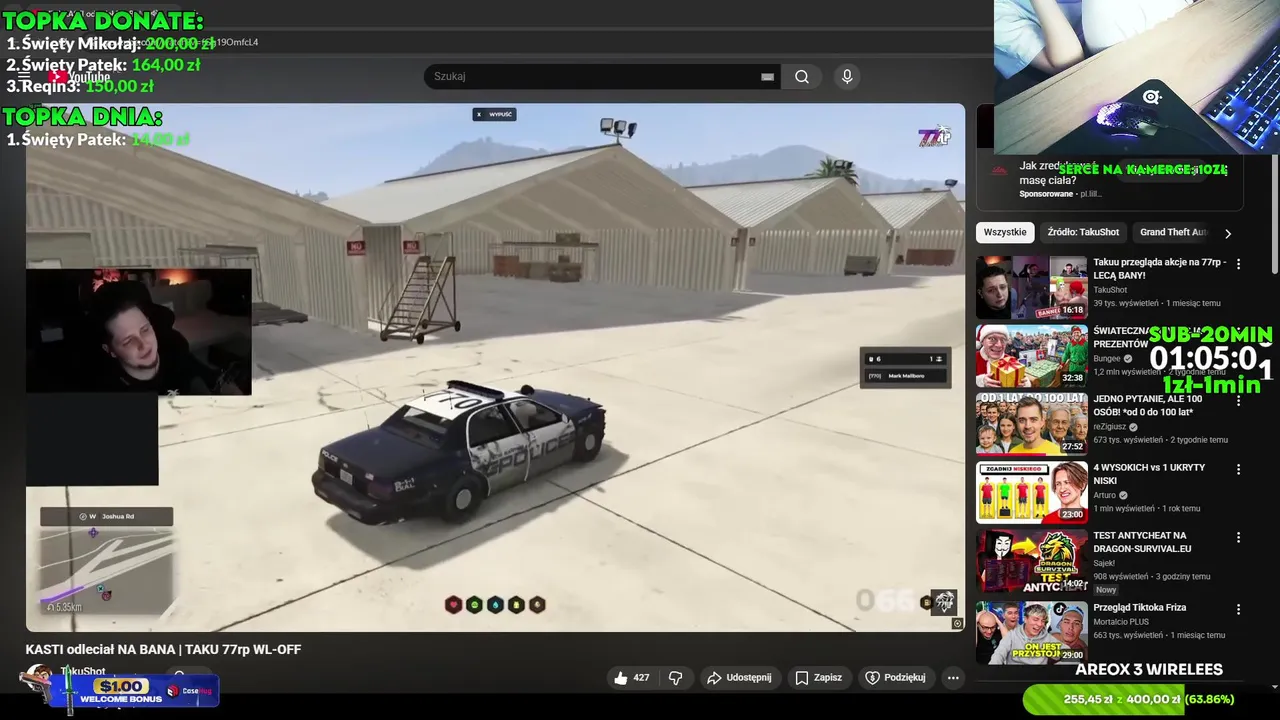Open menu for Takuu przegląda akcje video
Screen dimensions: 1280x720
coord(1238,264)
